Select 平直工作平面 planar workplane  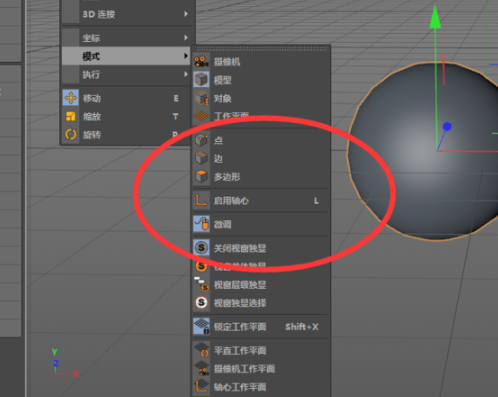click(x=261, y=350)
